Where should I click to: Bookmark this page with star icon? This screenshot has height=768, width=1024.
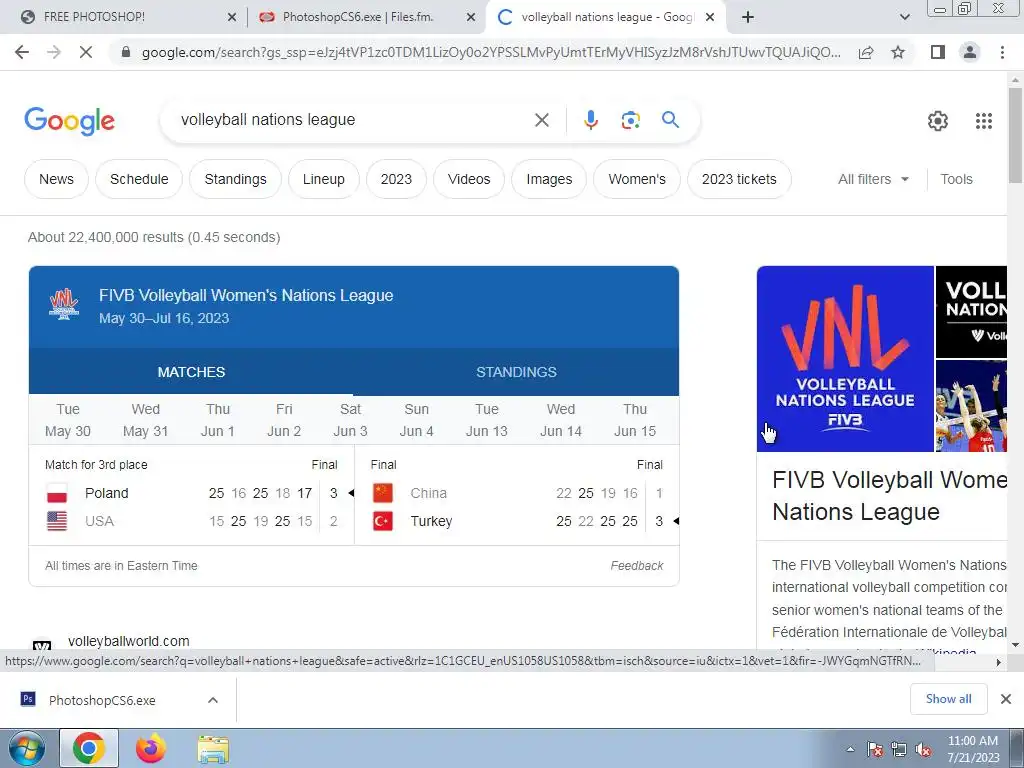tap(898, 52)
